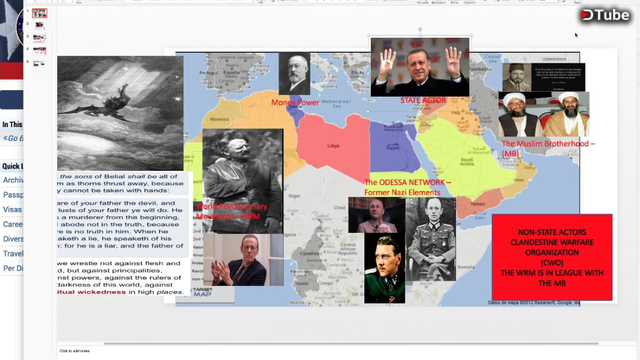The height and width of the screenshot is (360, 640).
Task: Click the '«Go B…' link in the browser window
Action: (13, 138)
